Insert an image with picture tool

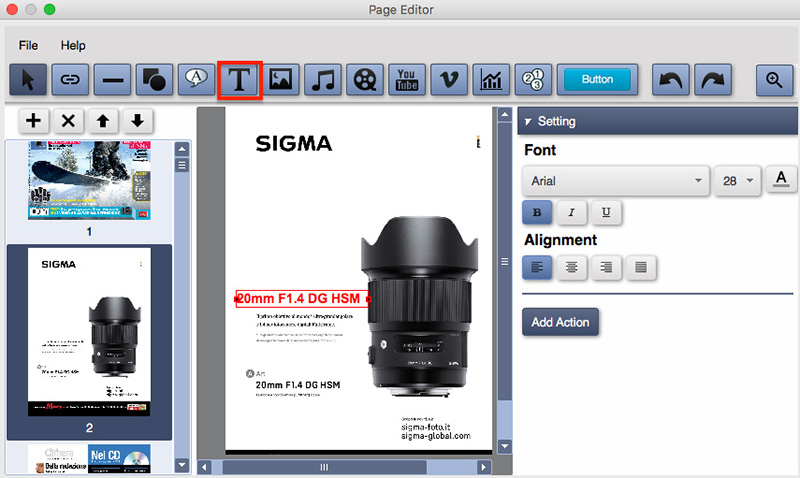pos(281,80)
